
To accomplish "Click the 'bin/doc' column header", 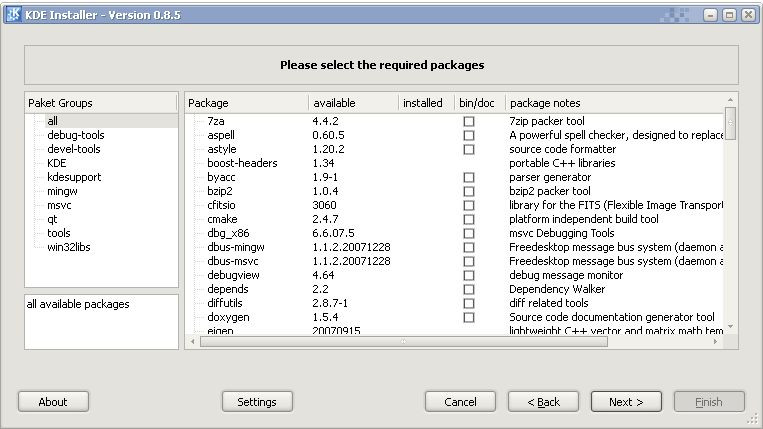I will coord(479,103).
